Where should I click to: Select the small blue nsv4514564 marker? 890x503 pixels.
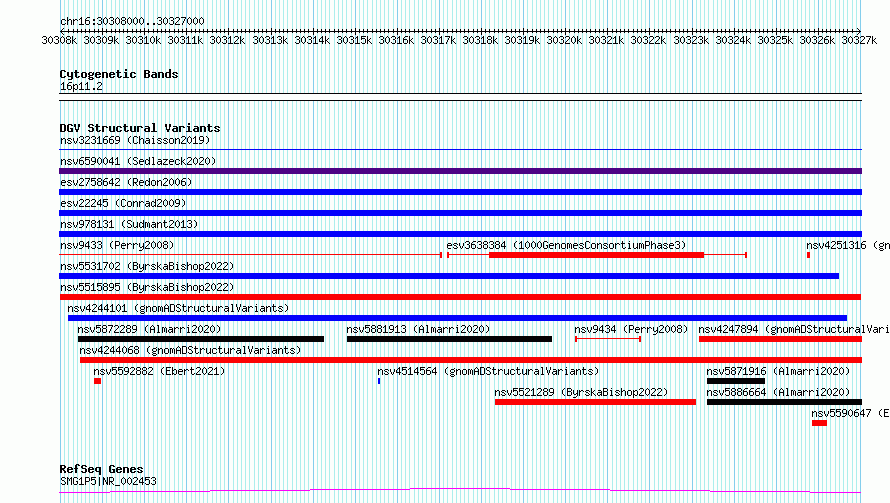click(379, 381)
